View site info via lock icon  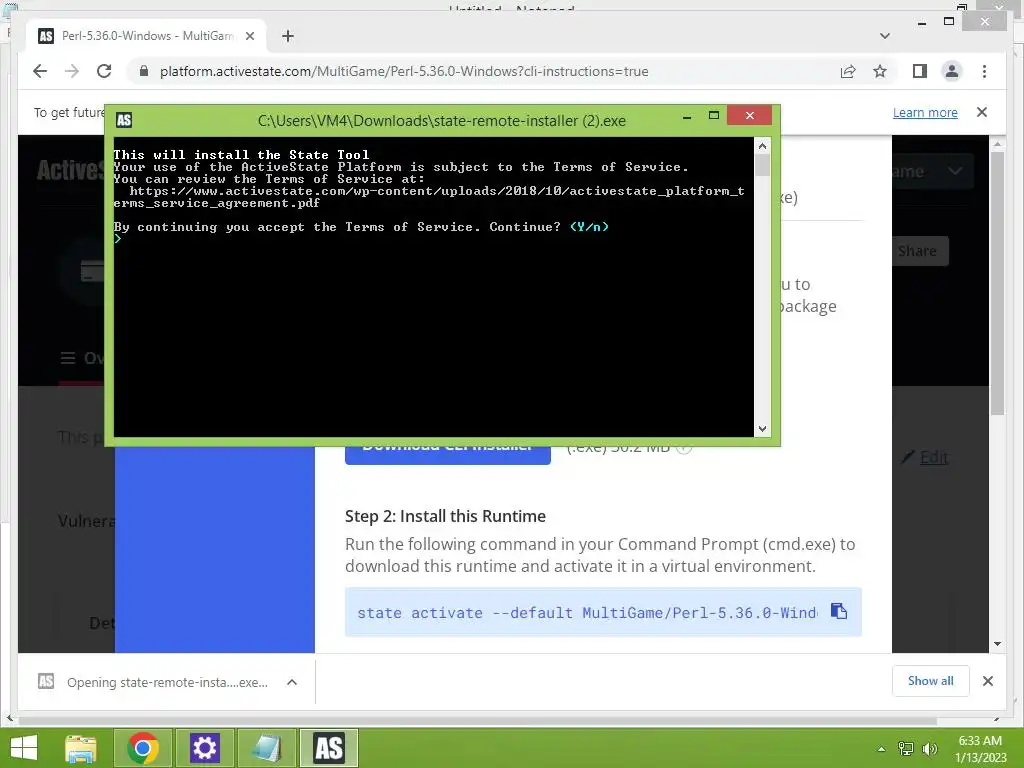pyautogui.click(x=144, y=71)
